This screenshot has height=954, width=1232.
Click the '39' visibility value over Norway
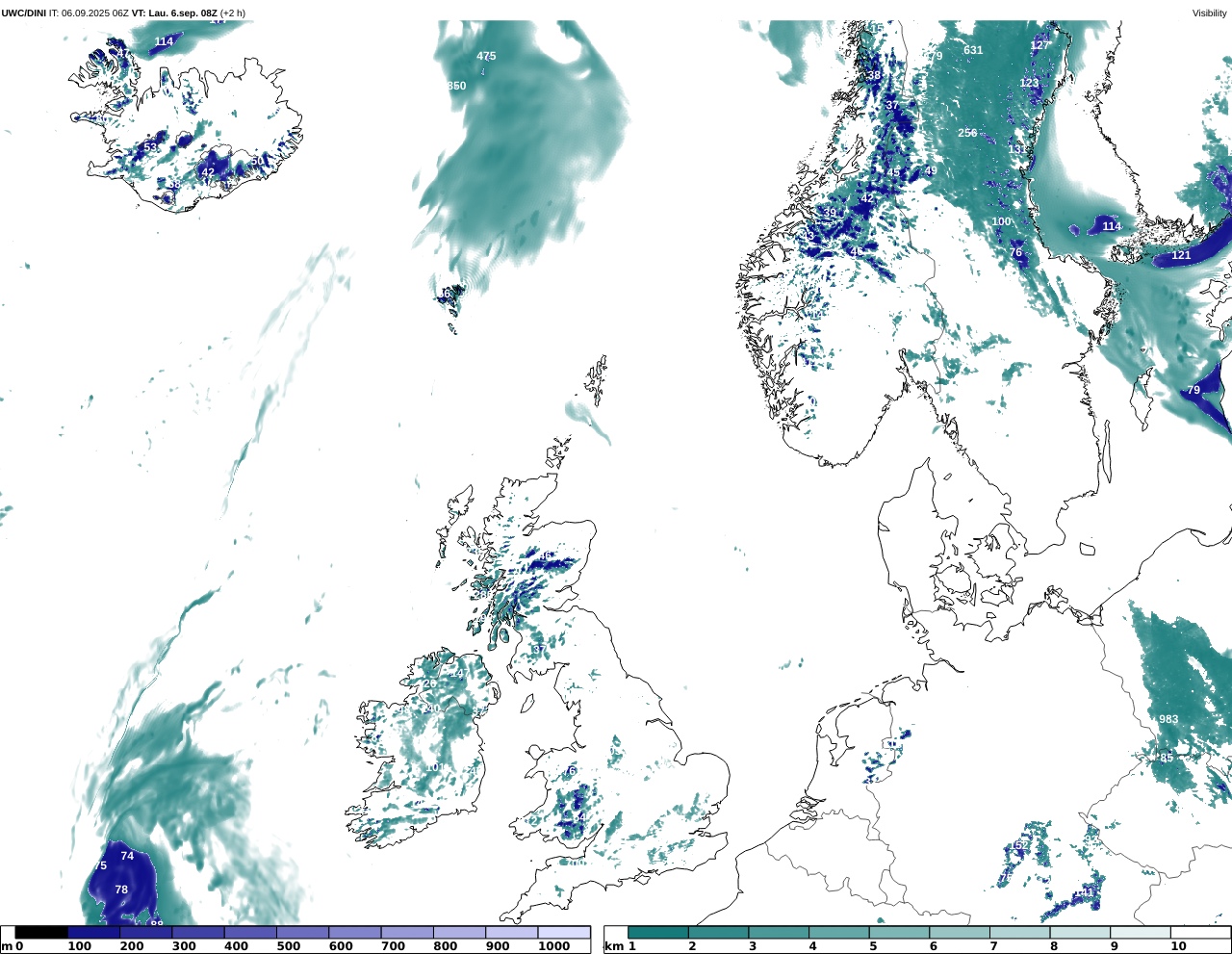[x=830, y=213]
